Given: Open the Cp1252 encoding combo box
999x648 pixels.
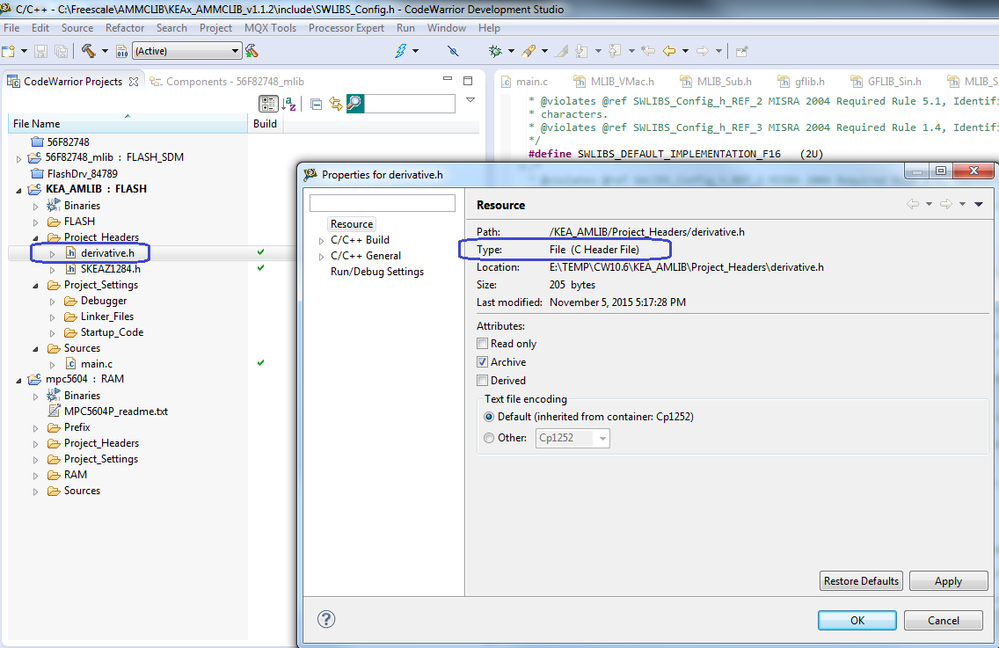Looking at the screenshot, I should point(573,438).
